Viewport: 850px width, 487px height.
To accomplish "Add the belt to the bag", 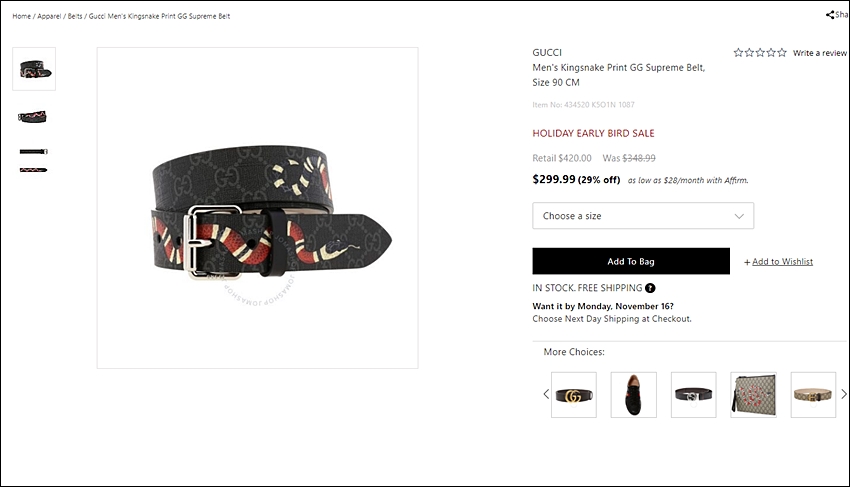I will pyautogui.click(x=631, y=261).
